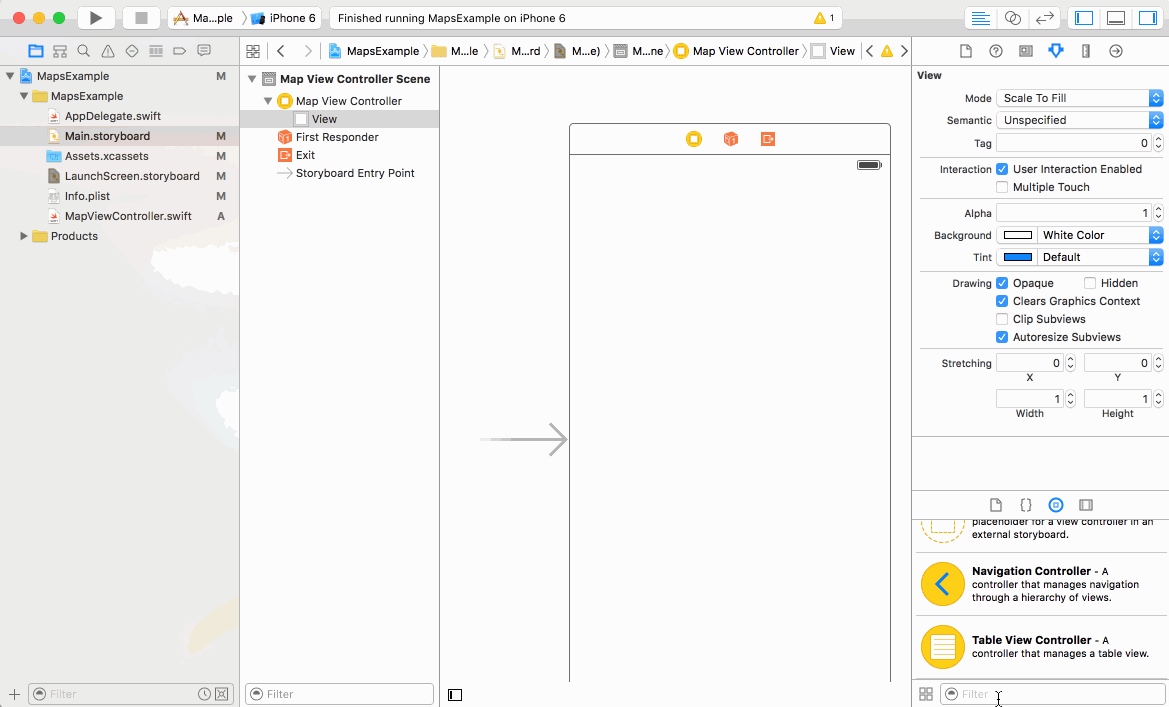Run the app with the Play button

[95, 18]
